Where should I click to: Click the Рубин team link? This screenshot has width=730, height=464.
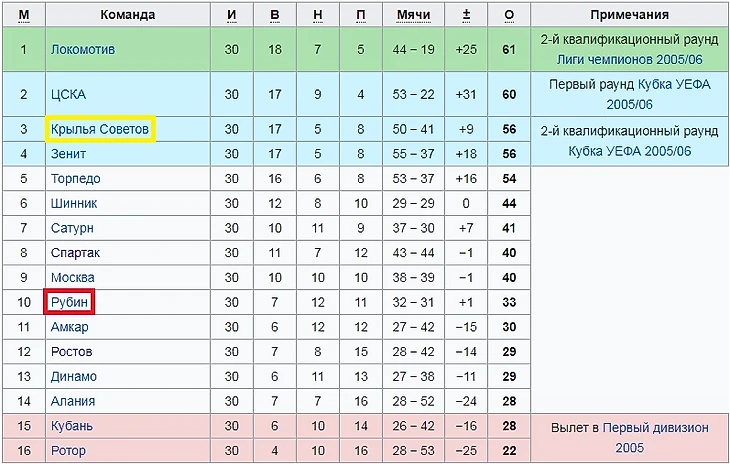(69, 302)
